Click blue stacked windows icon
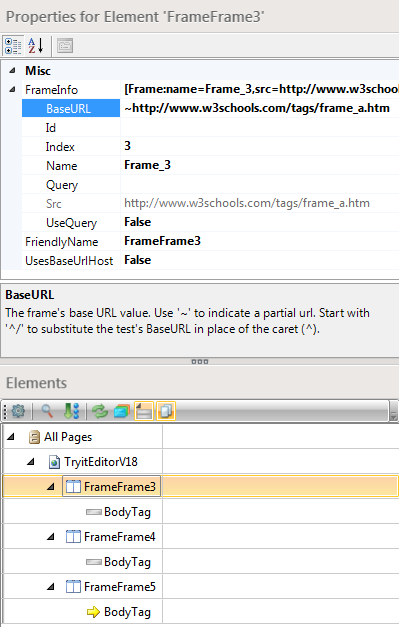 click(122, 411)
